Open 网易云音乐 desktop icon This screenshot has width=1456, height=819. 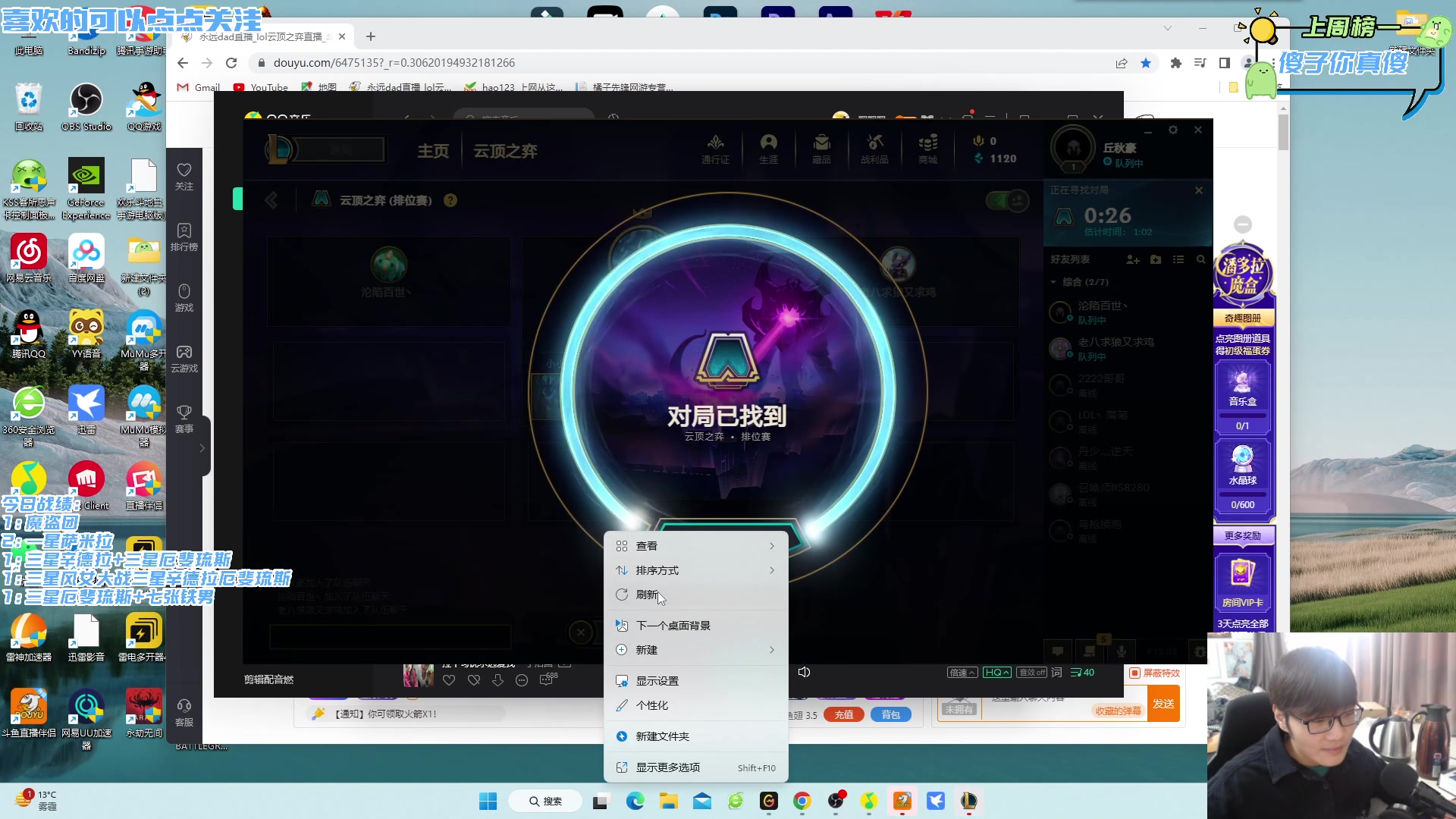pyautogui.click(x=29, y=259)
